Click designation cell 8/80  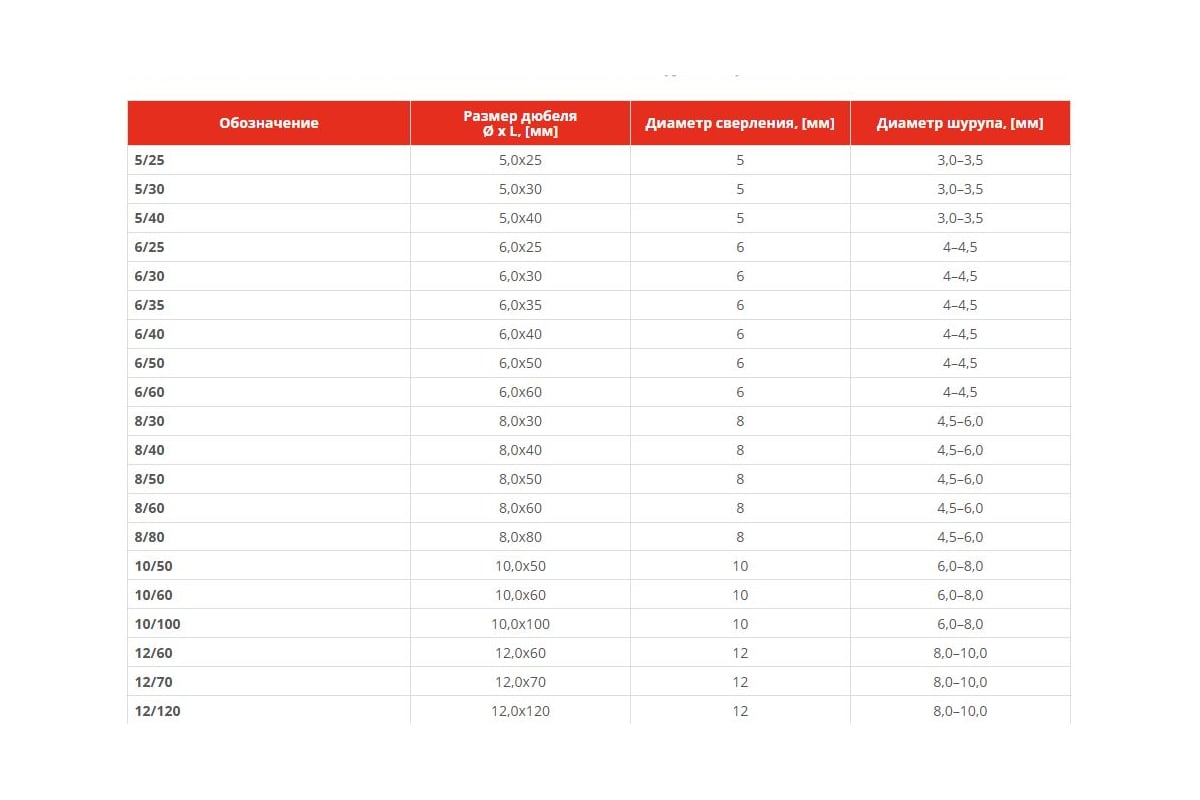pos(149,537)
